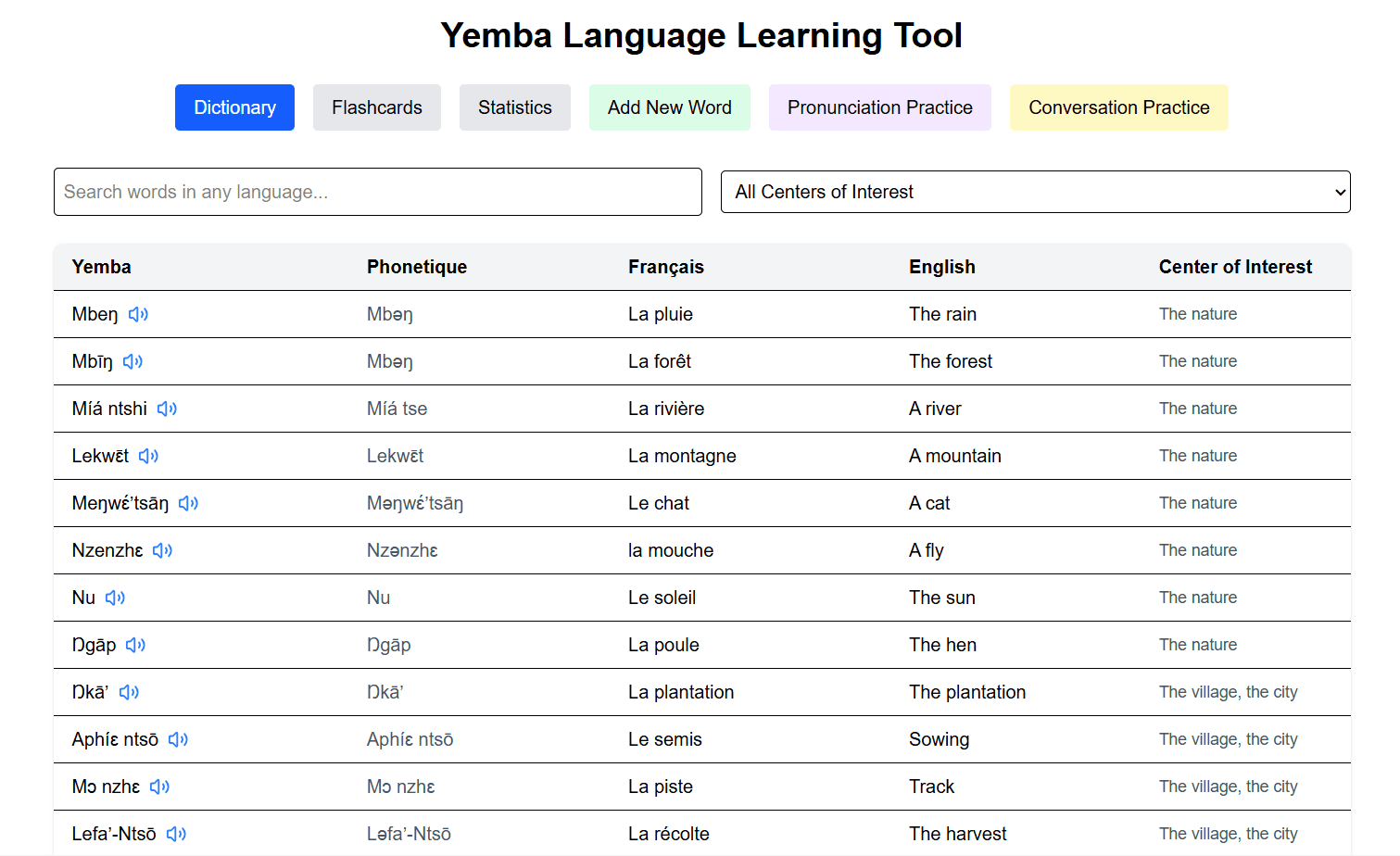The width and height of the screenshot is (1400, 856).
Task: Click the French cell La rivière
Action: pos(666,409)
